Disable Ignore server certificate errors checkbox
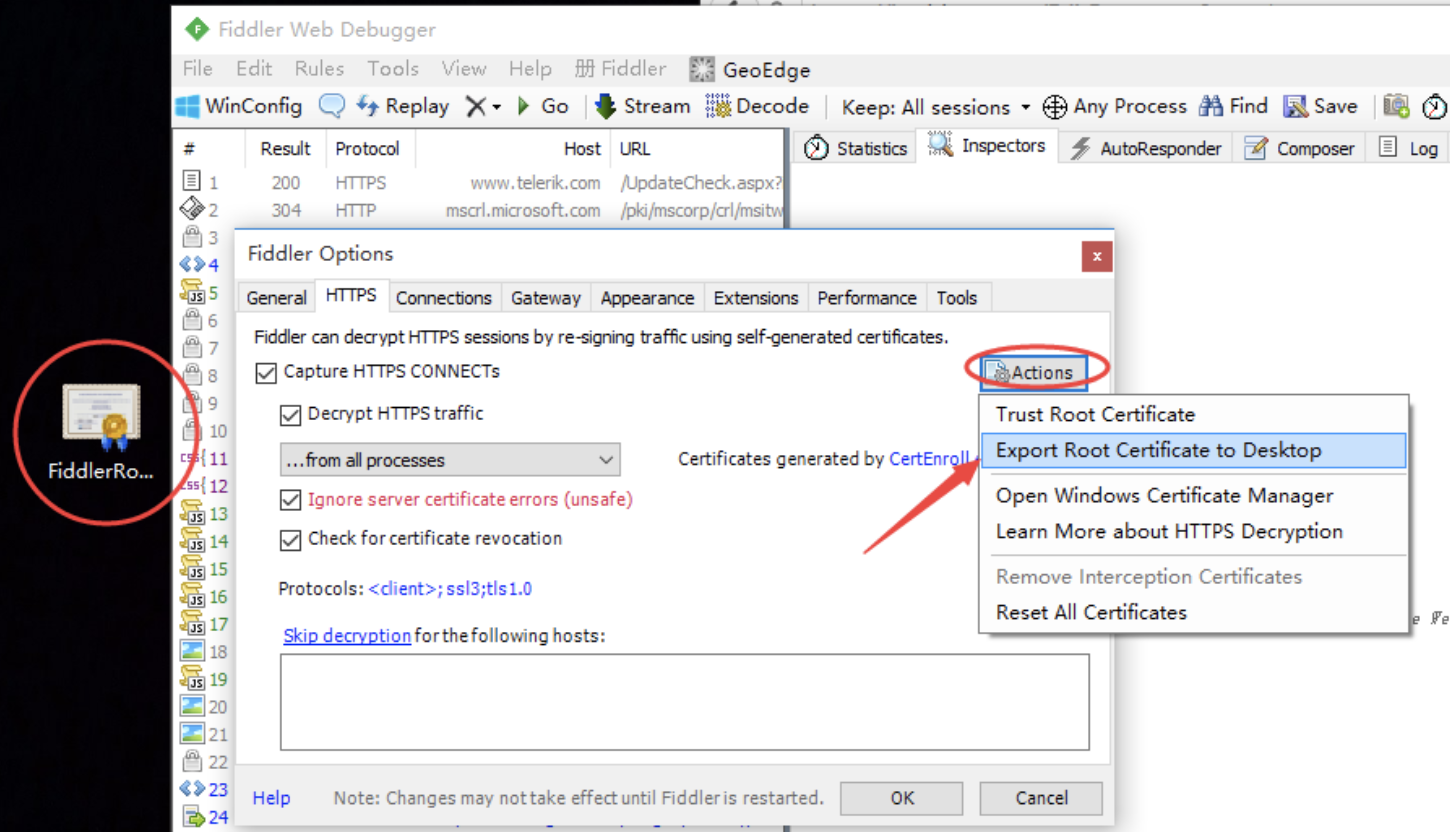 tap(290, 500)
